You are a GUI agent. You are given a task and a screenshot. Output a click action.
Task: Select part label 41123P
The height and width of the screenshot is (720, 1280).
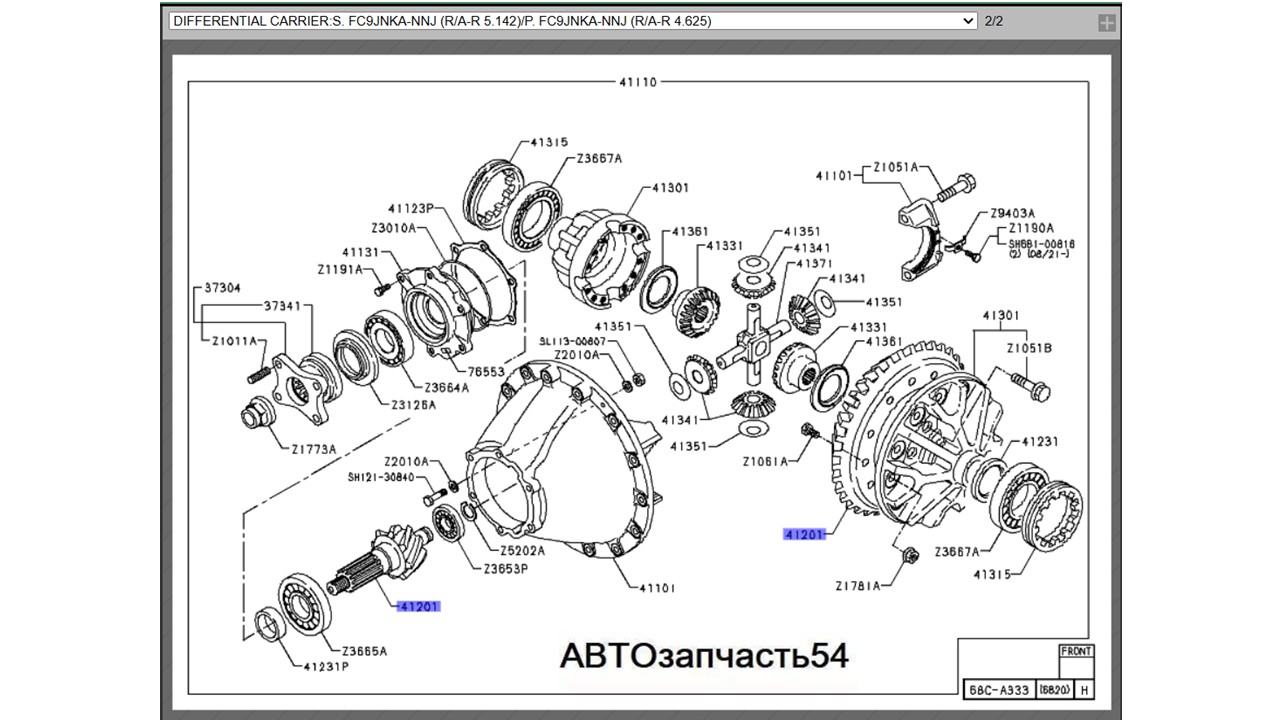[x=411, y=209]
